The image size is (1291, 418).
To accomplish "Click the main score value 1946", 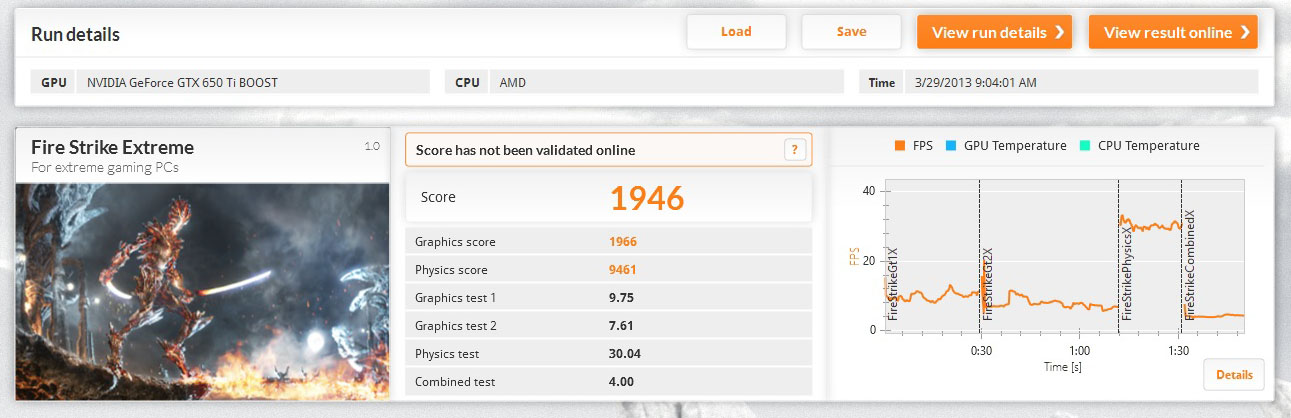I will 647,198.
